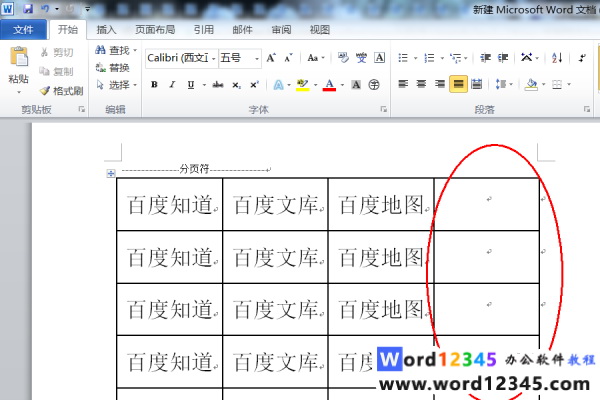Click the Enclose Characters icon
Screen dimensions: 600x400
coord(374,85)
